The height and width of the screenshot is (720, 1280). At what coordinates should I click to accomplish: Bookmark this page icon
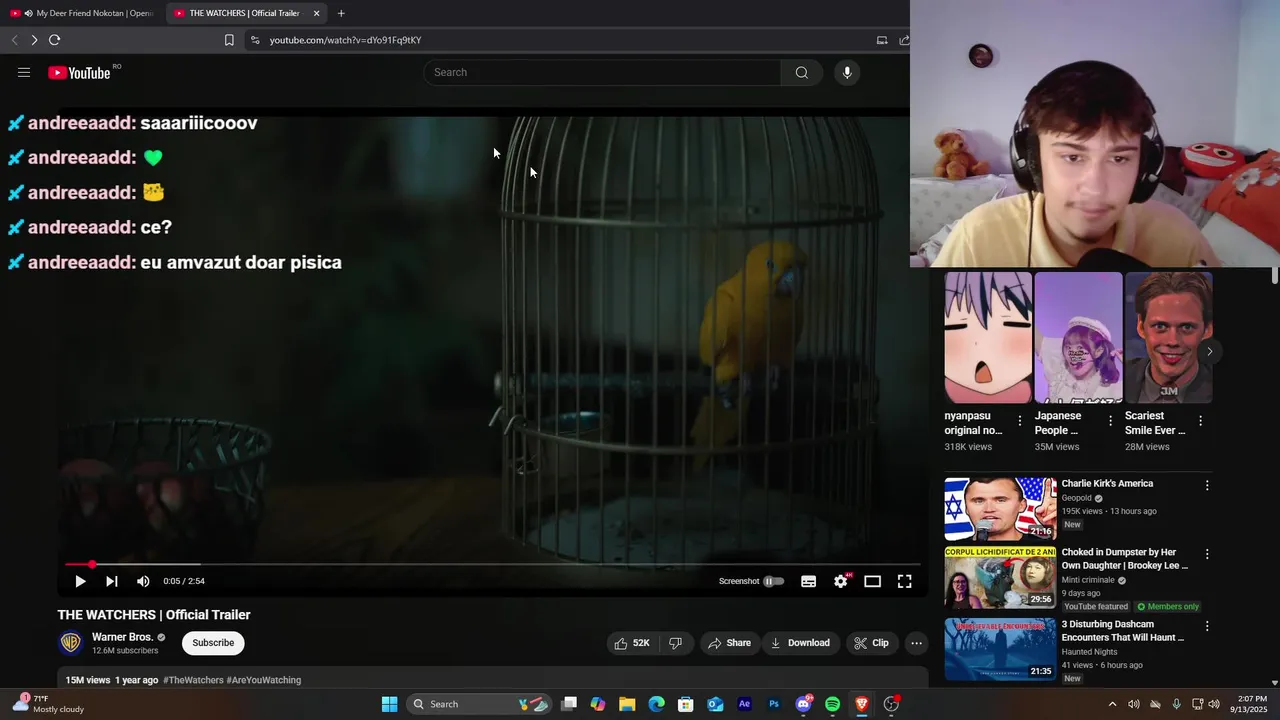click(x=229, y=40)
